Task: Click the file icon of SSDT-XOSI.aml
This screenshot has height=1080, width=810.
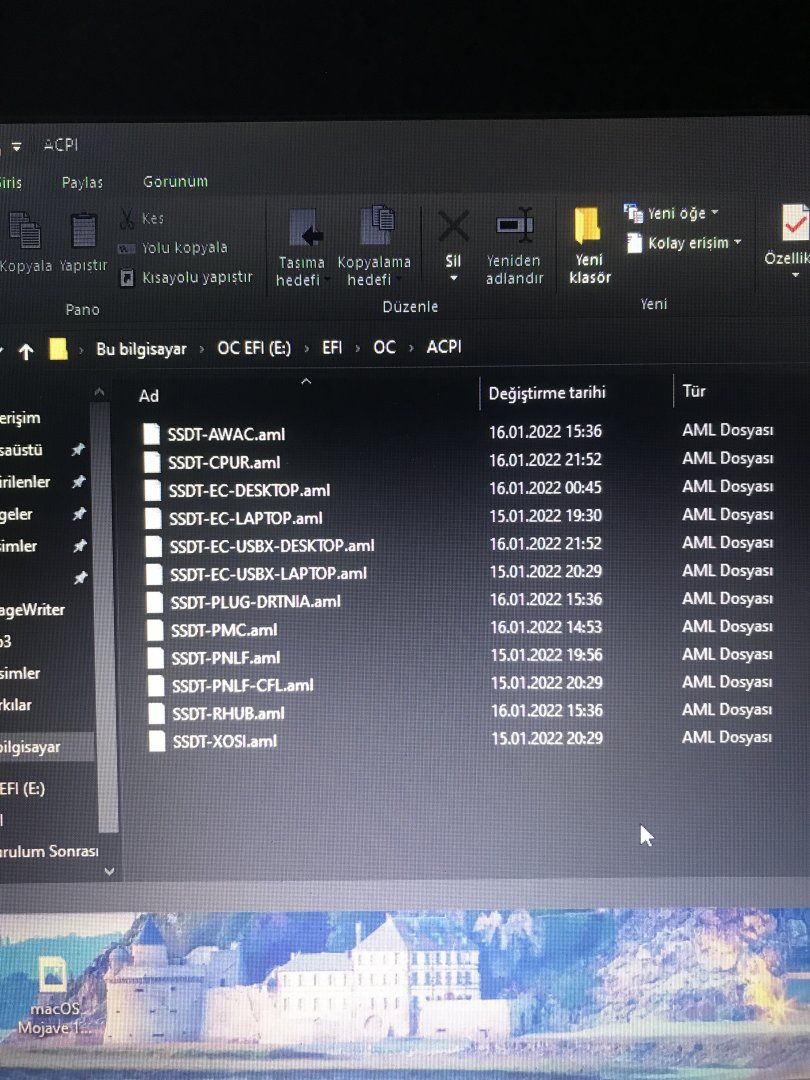Action: point(157,742)
